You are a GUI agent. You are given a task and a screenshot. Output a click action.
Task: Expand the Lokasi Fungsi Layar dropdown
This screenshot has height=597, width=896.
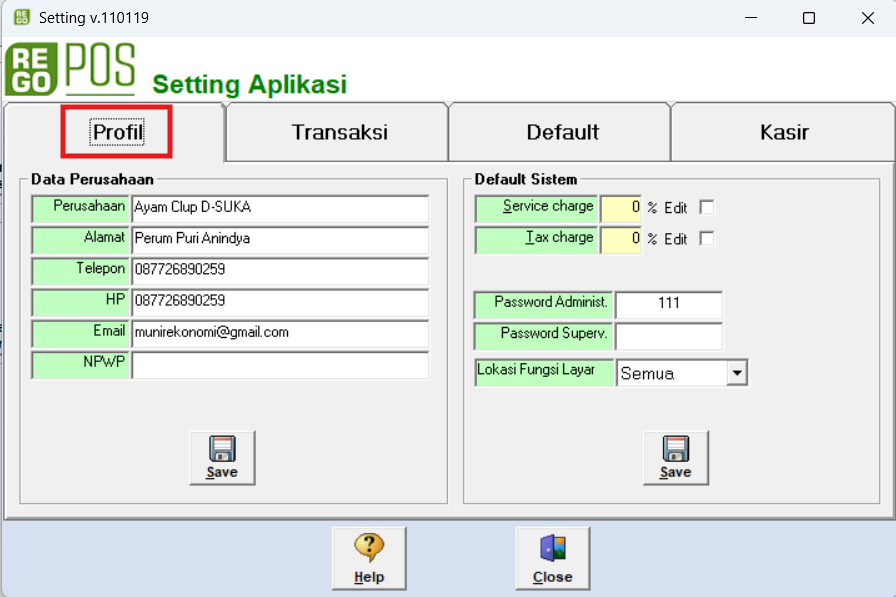coord(737,373)
